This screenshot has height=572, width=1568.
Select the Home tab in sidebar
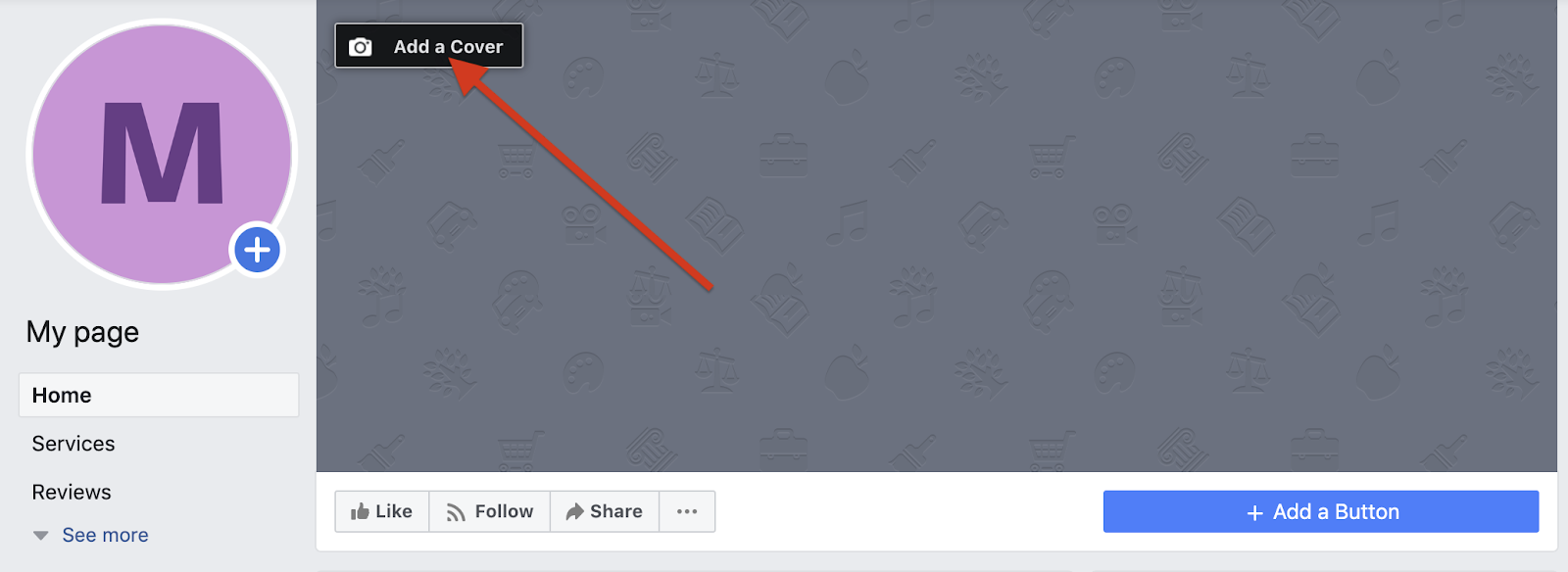click(159, 395)
